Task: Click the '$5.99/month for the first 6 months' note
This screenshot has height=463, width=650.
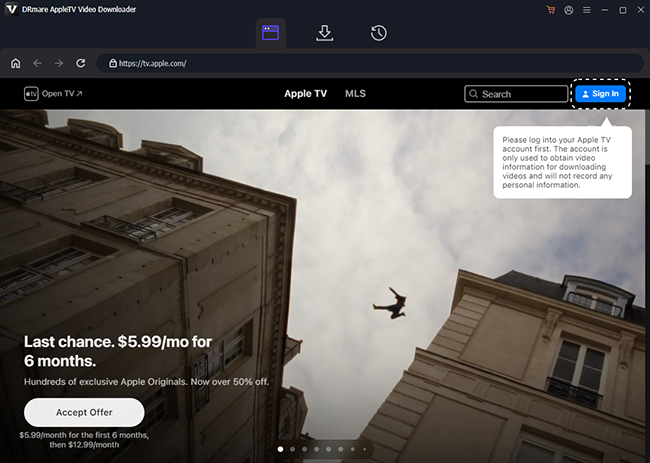Action: pos(84,440)
